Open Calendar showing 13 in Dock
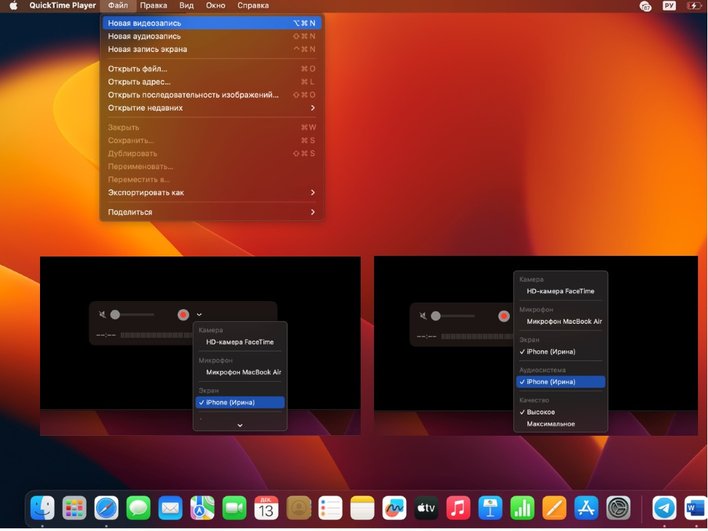708x531 pixels. point(266,508)
